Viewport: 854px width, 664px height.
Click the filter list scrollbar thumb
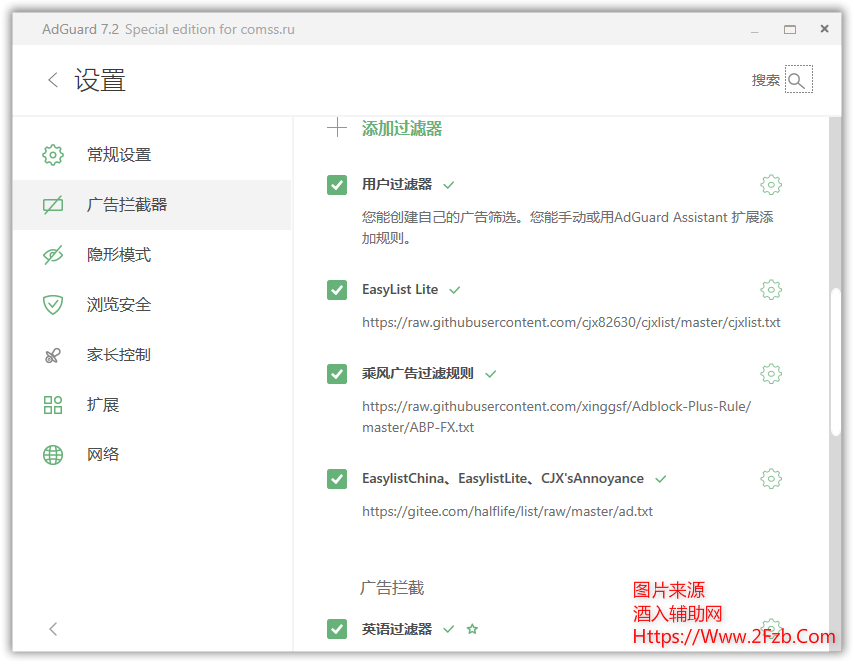835,362
